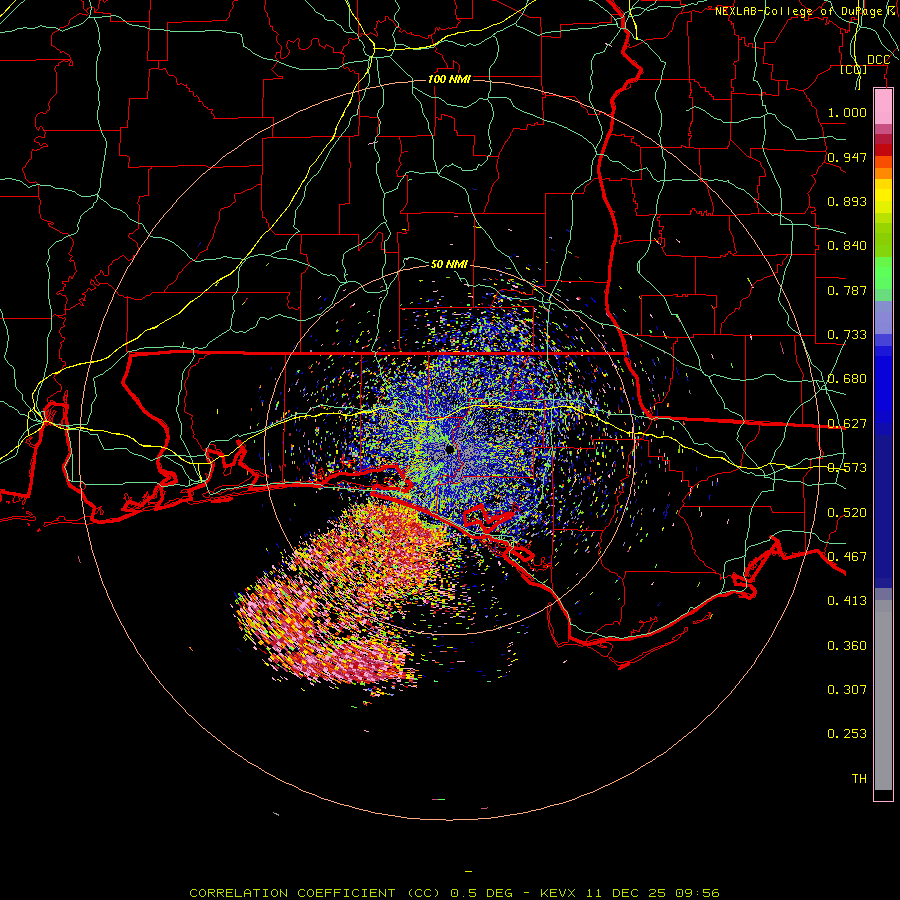This screenshot has height=900, width=900.
Task: Select the 0.360 scale value
Action: tap(847, 645)
